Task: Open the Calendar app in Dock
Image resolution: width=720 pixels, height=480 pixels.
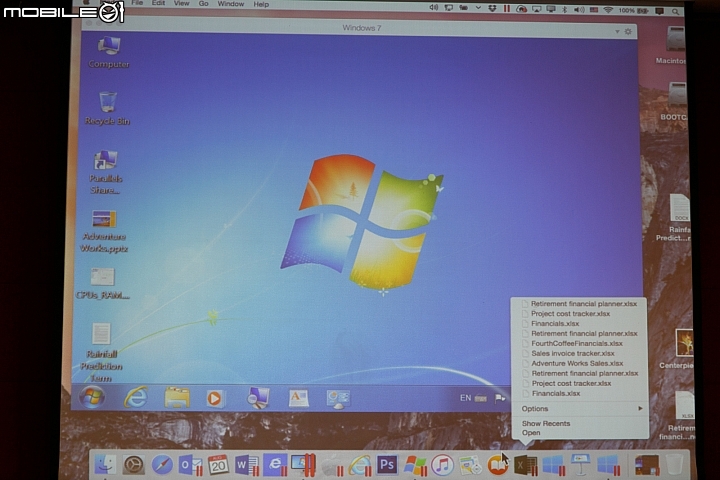Action: click(218, 465)
